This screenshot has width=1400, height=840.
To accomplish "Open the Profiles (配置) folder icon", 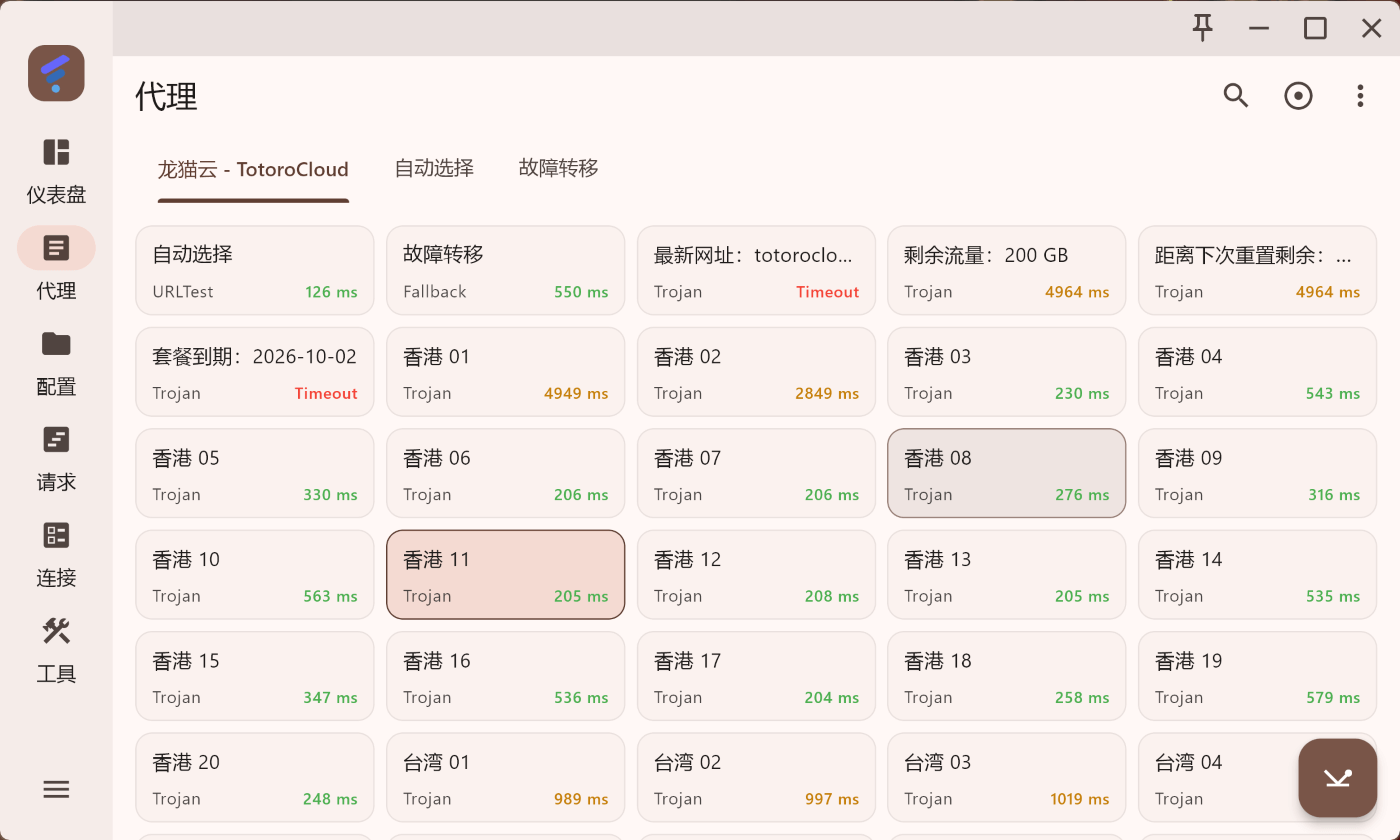I will (56, 344).
